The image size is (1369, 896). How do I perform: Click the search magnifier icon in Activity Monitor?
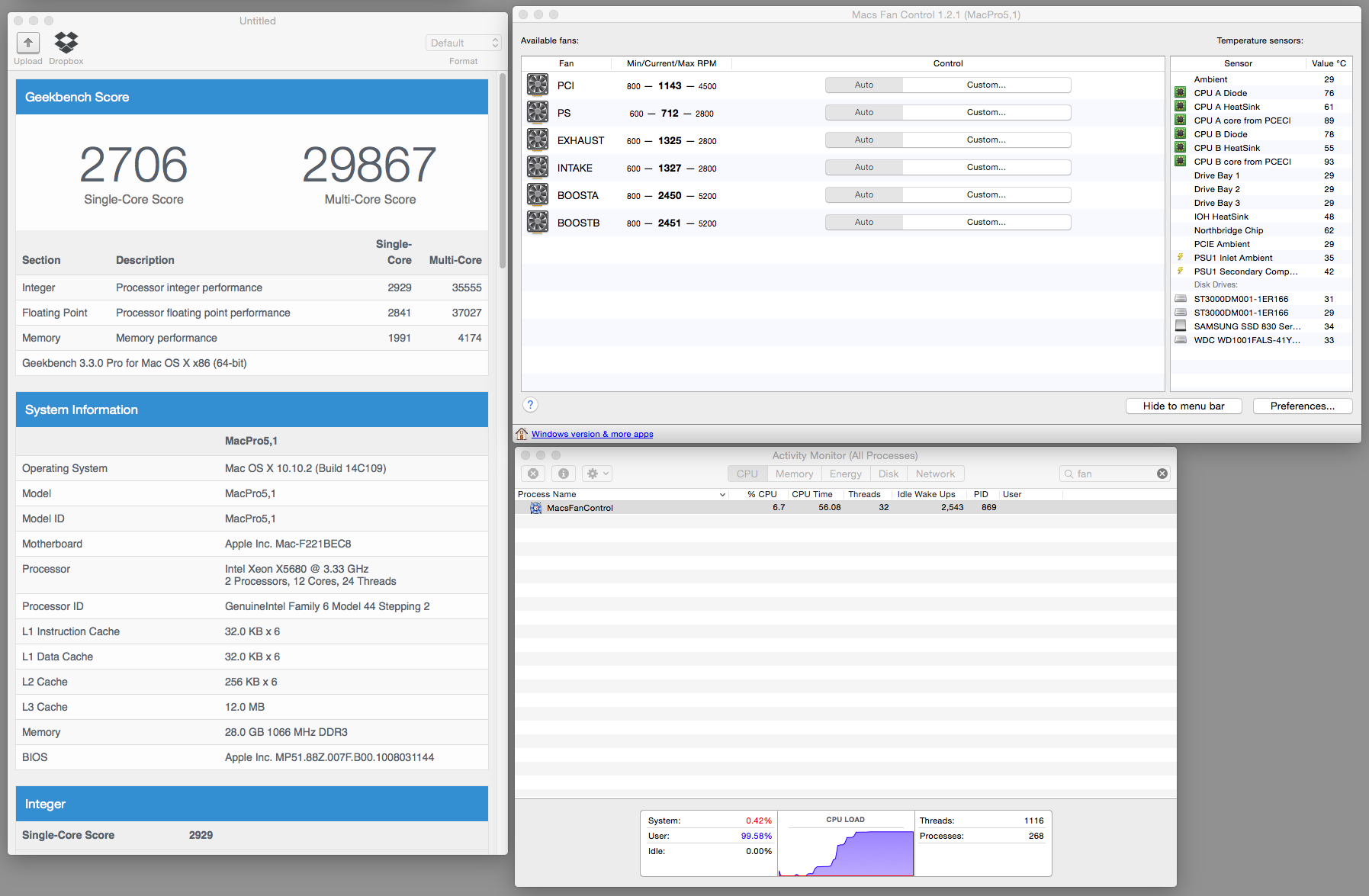click(x=1069, y=474)
